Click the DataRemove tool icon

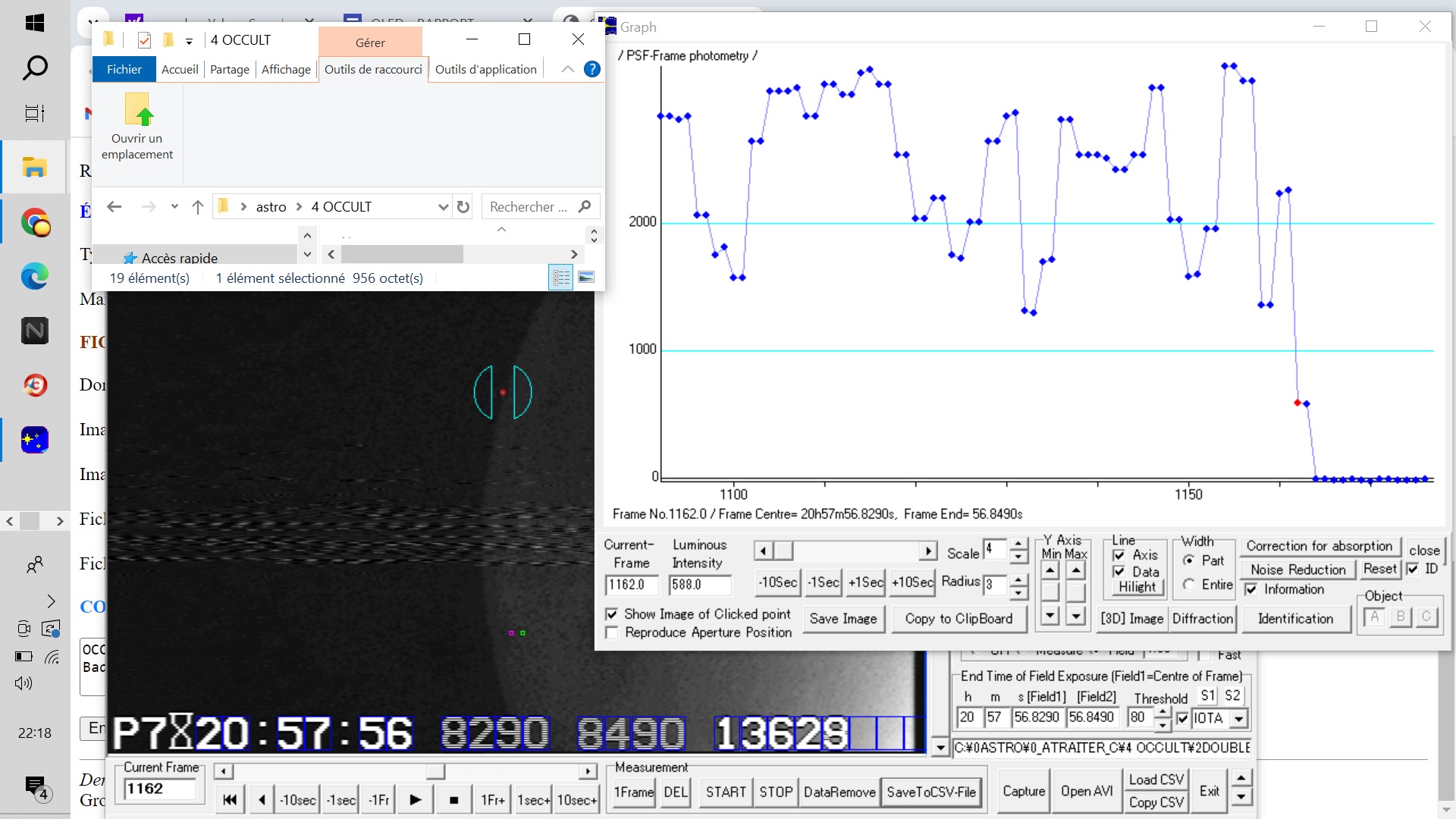tap(838, 791)
